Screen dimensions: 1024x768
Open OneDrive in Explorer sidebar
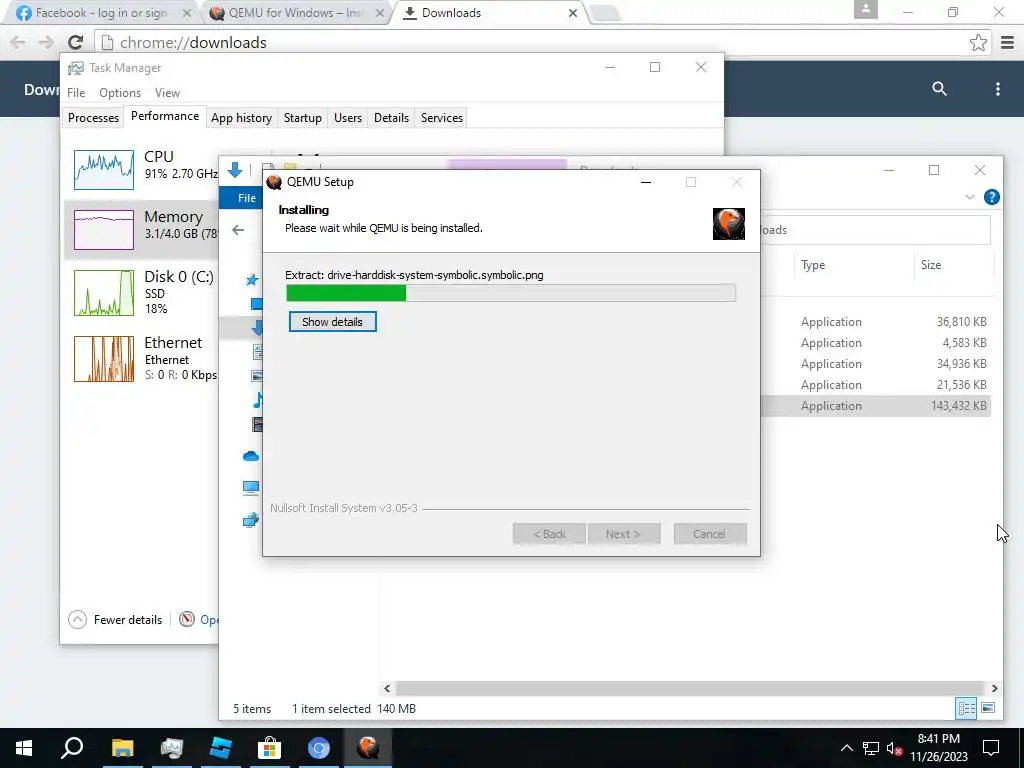point(251,456)
